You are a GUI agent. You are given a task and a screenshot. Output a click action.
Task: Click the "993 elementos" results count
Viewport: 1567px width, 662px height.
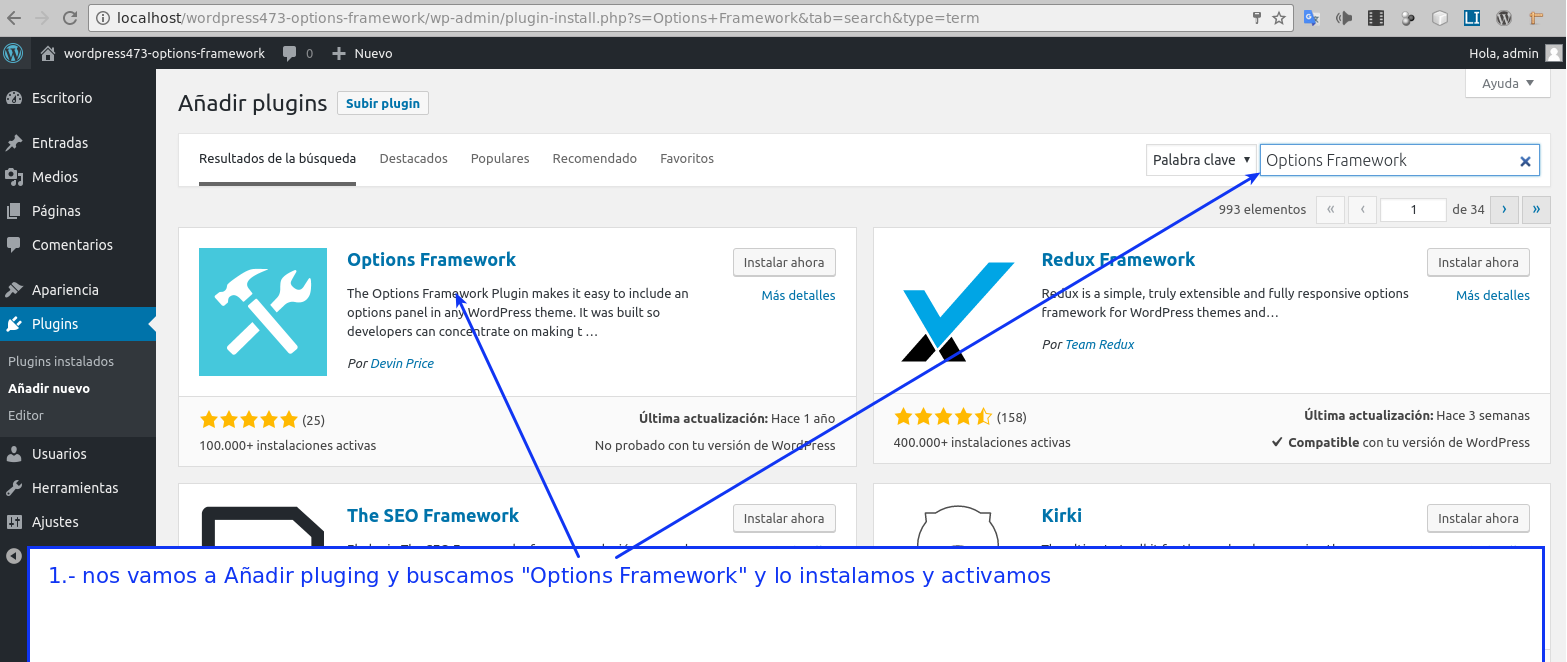pyautogui.click(x=1262, y=210)
